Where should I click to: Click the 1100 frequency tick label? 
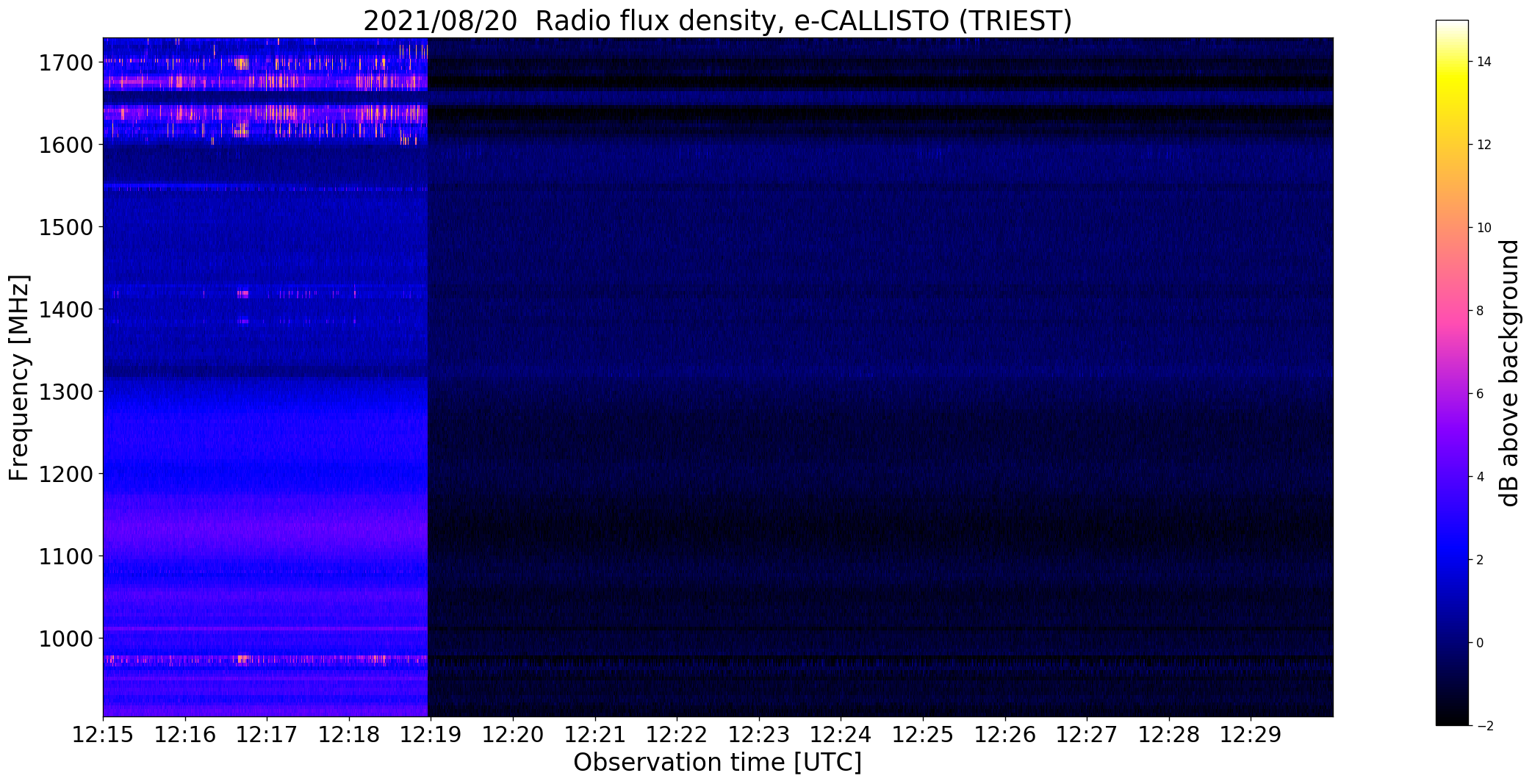tap(66, 556)
